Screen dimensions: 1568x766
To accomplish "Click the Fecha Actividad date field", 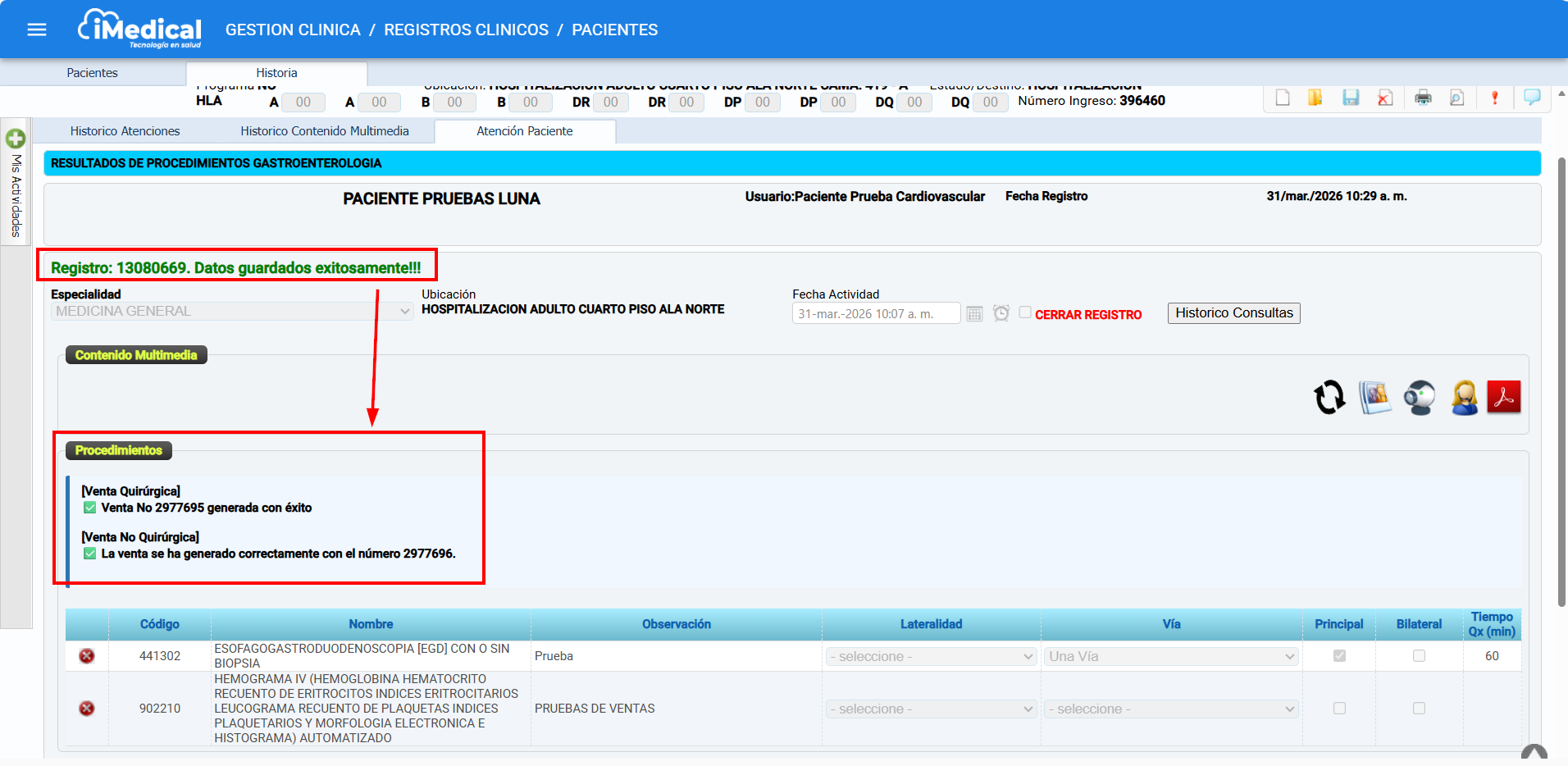I will pyautogui.click(x=875, y=314).
